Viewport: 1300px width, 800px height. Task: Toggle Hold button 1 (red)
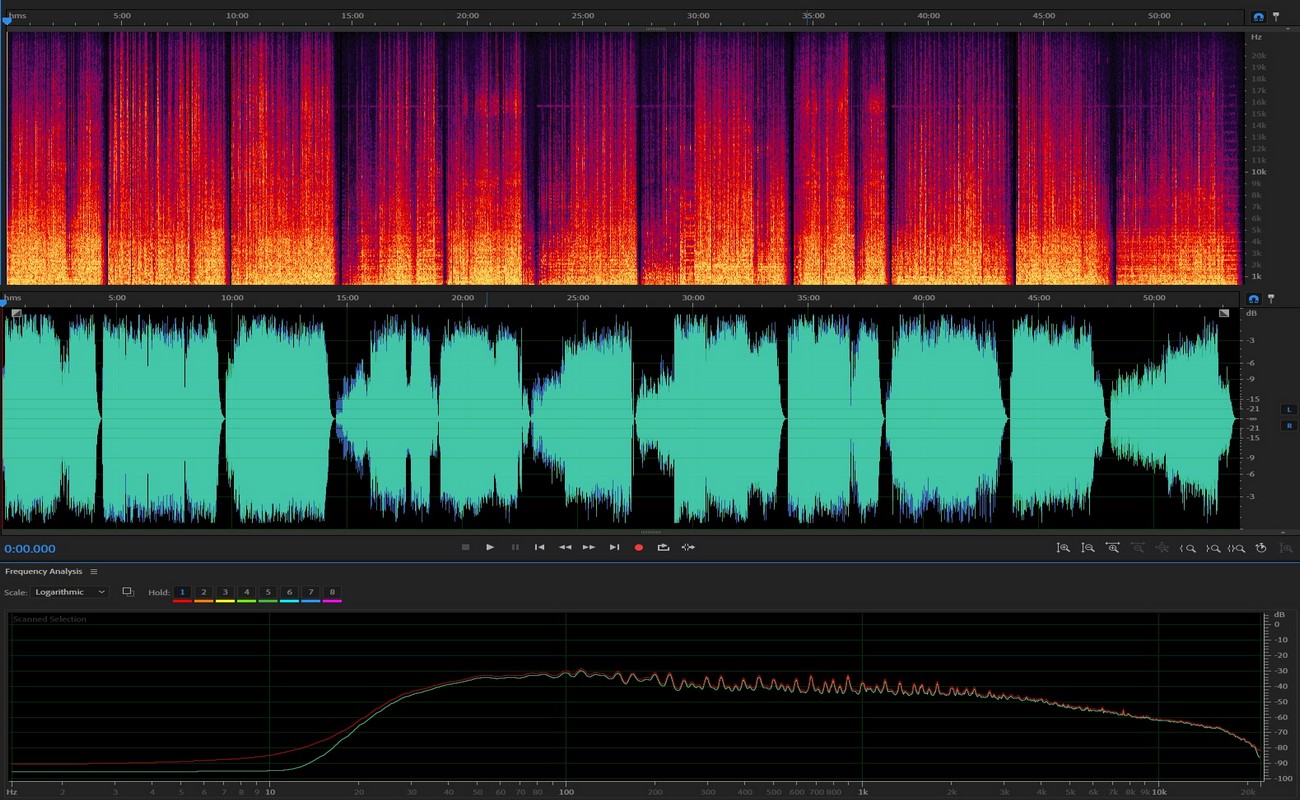click(182, 593)
